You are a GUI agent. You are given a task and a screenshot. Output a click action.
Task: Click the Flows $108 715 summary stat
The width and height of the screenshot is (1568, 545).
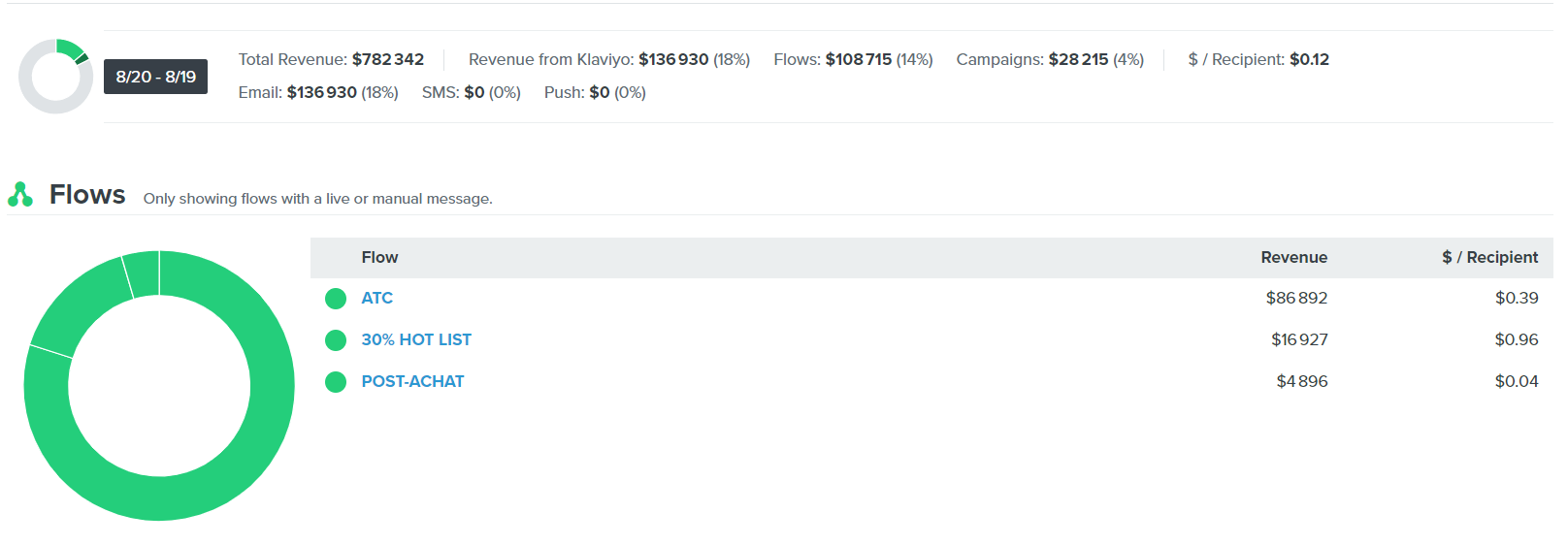[x=858, y=60]
